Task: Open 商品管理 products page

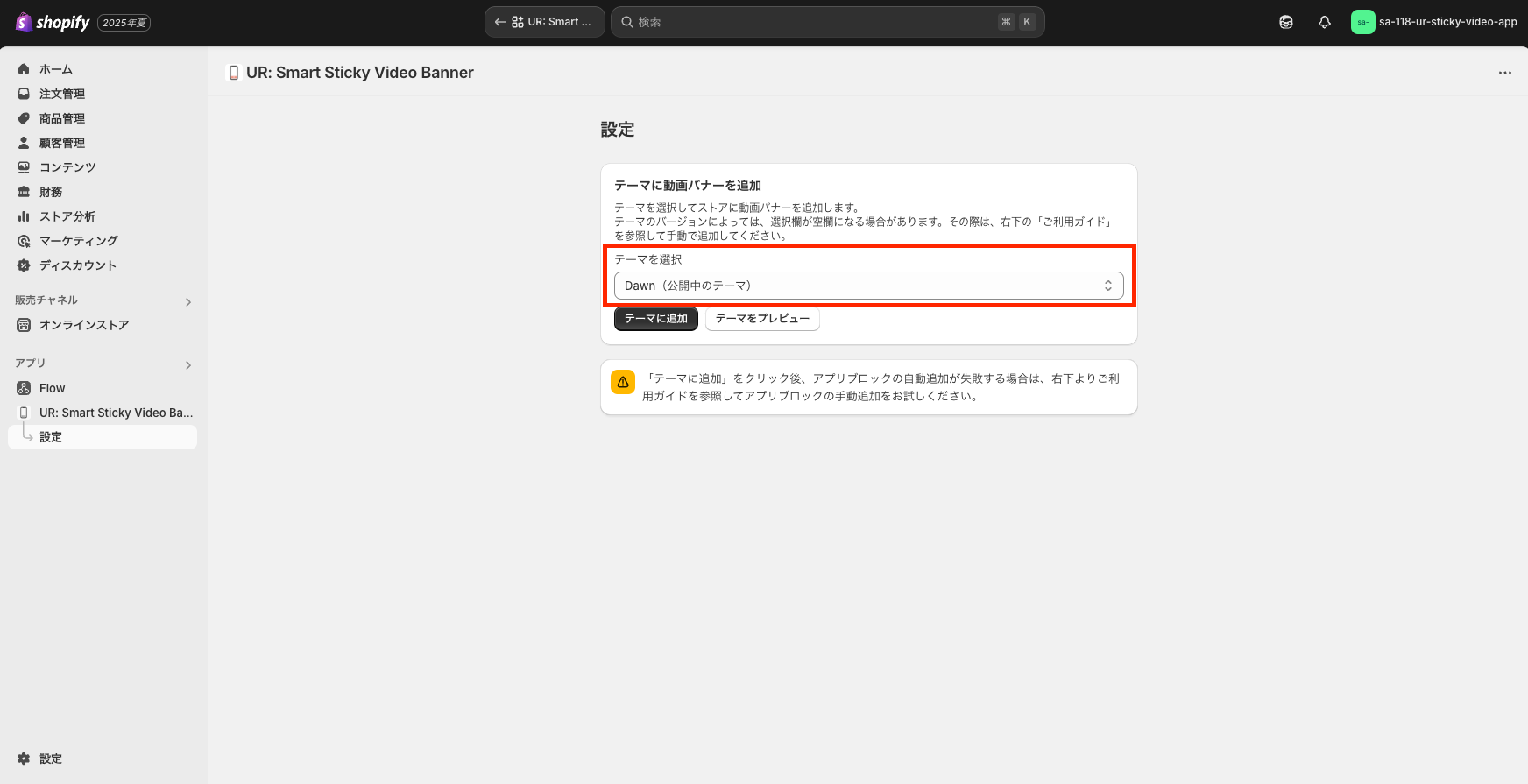Action: tap(61, 118)
